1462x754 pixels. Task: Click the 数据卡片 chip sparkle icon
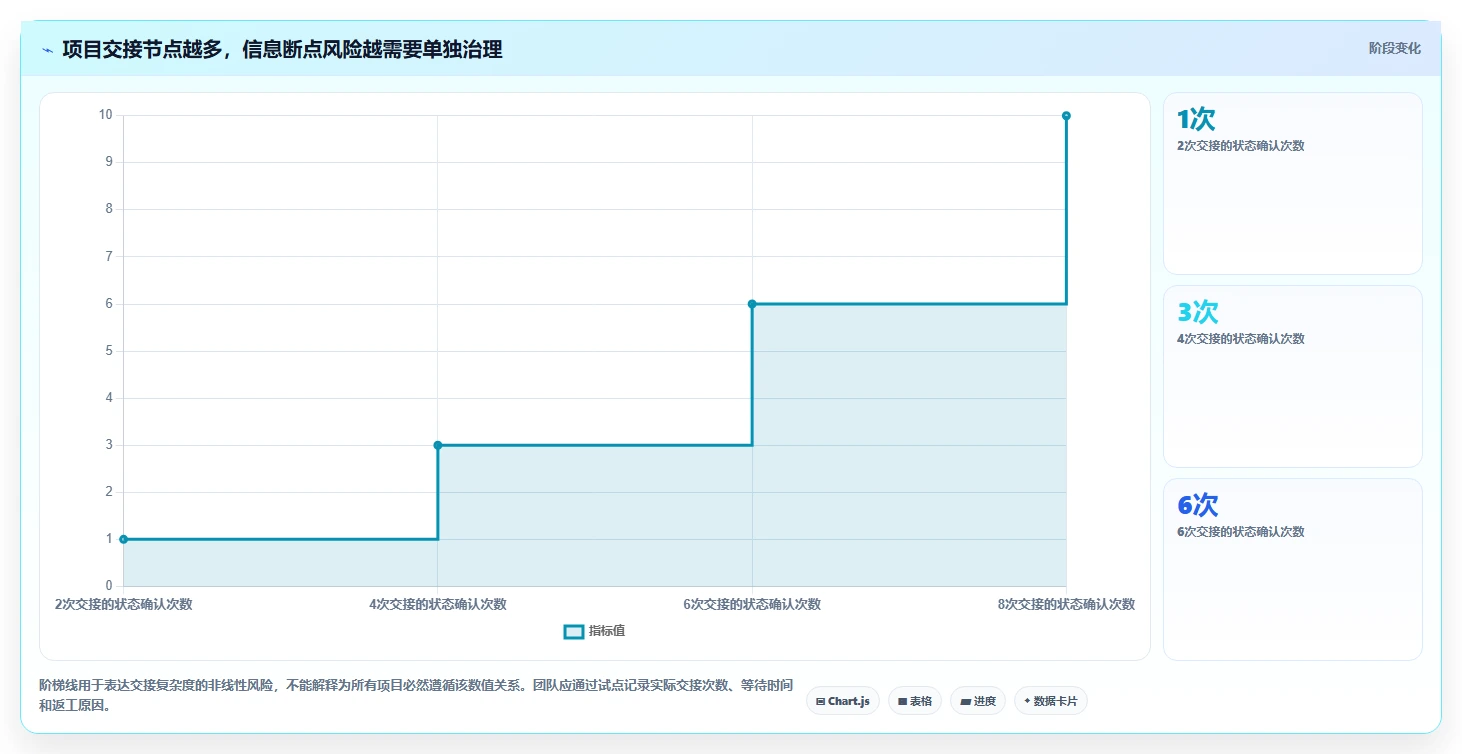[x=1027, y=701]
